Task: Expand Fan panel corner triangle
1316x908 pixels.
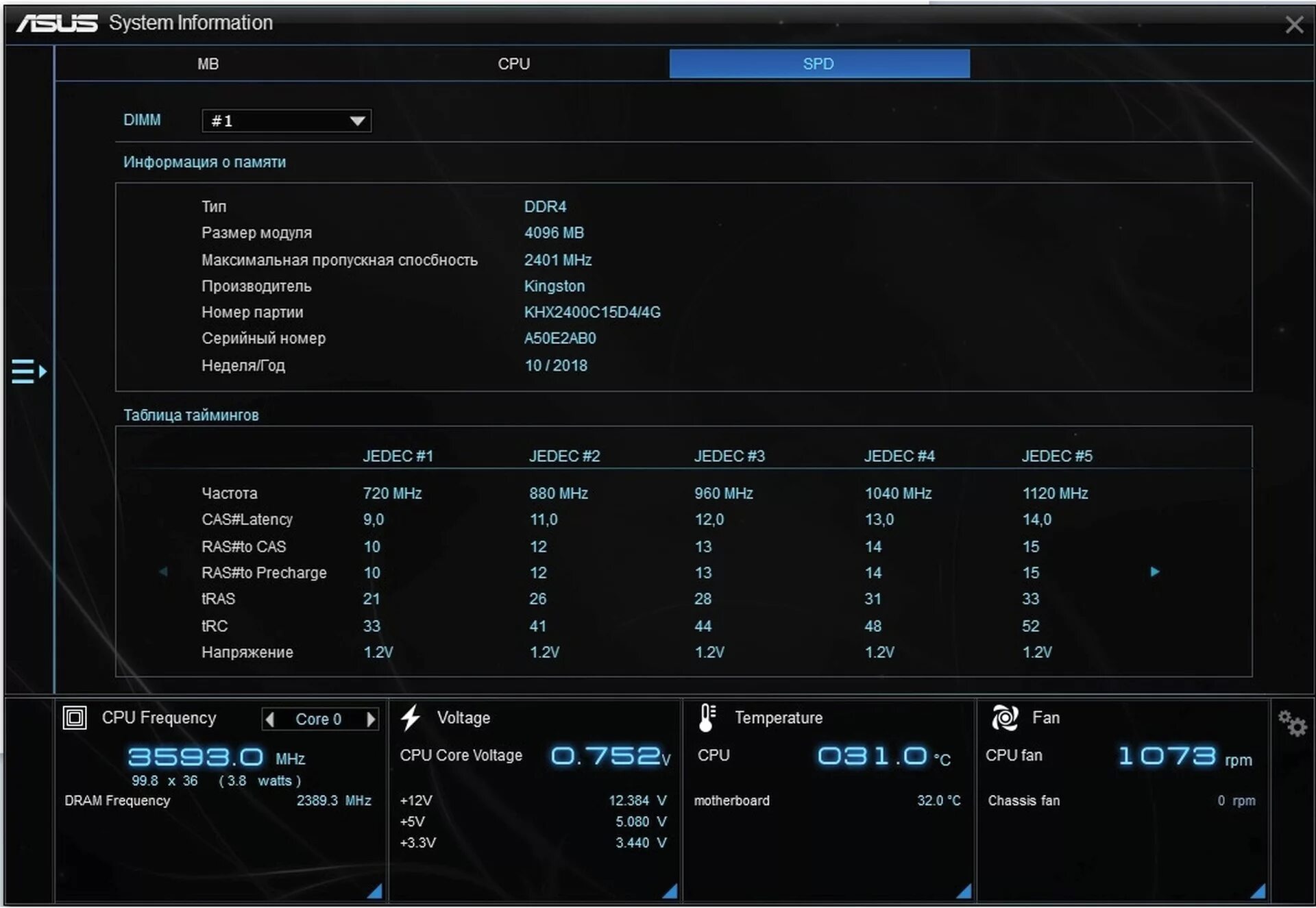Action: pos(1258,890)
